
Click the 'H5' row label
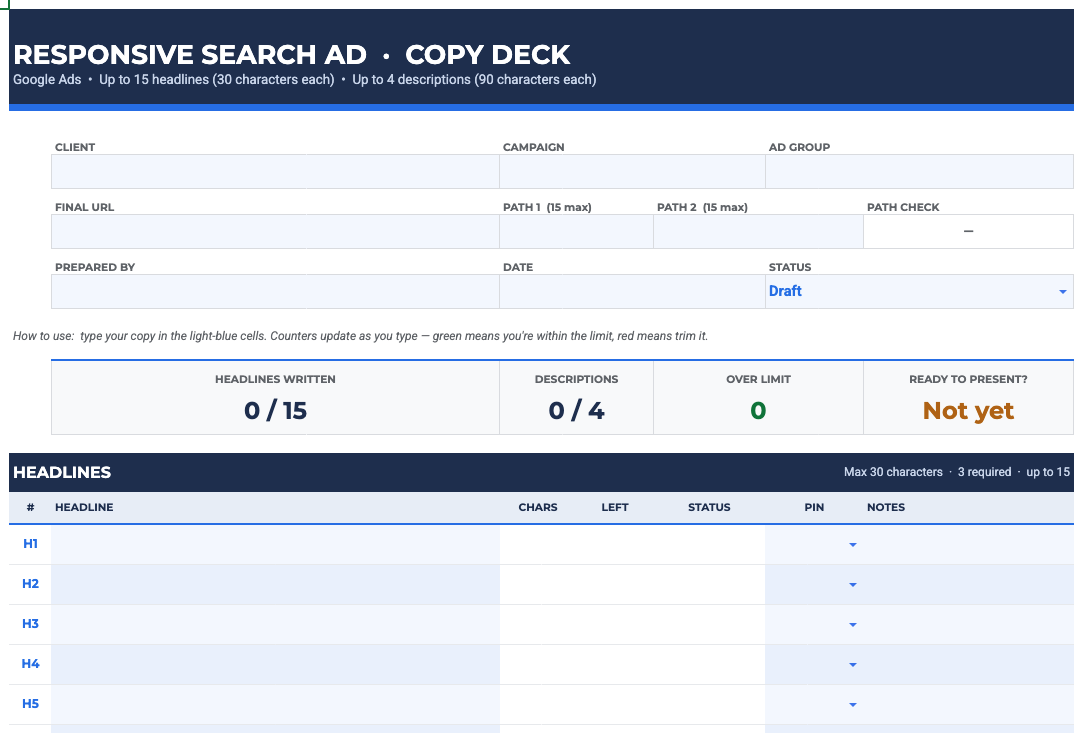pos(30,703)
